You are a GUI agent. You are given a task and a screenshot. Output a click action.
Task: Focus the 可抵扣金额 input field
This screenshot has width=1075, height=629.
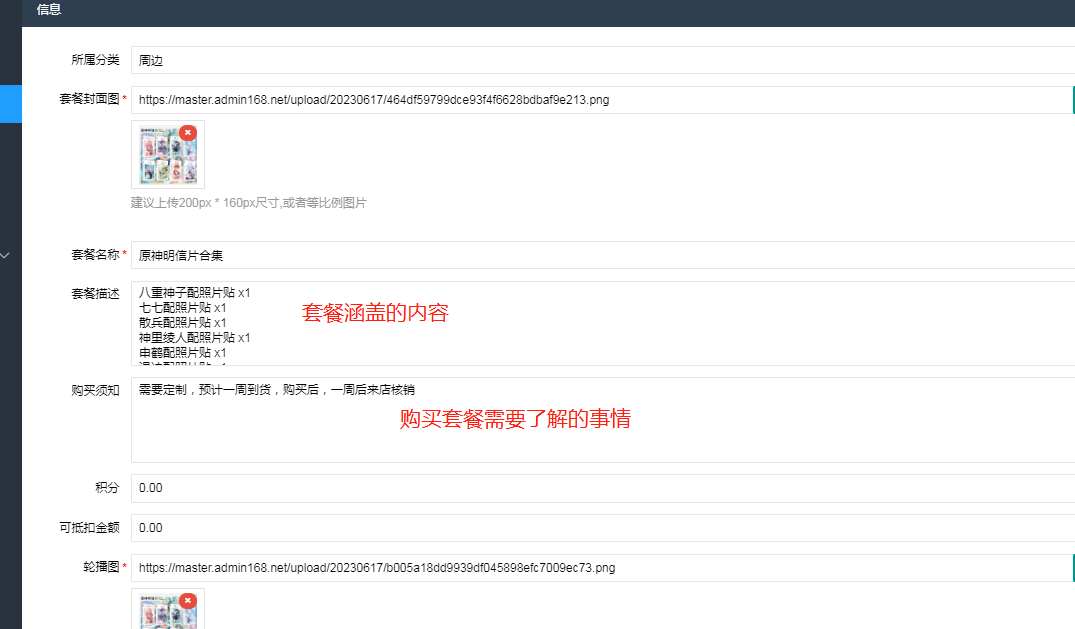click(x=603, y=527)
